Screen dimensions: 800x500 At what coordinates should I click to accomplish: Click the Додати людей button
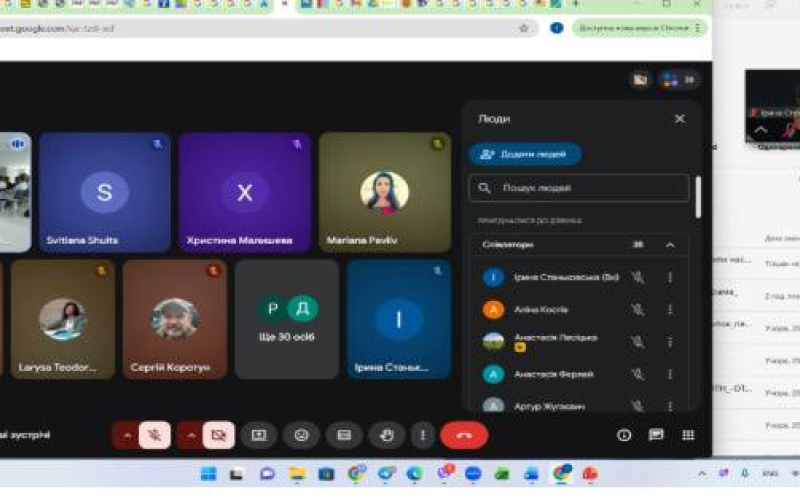pyautogui.click(x=525, y=154)
